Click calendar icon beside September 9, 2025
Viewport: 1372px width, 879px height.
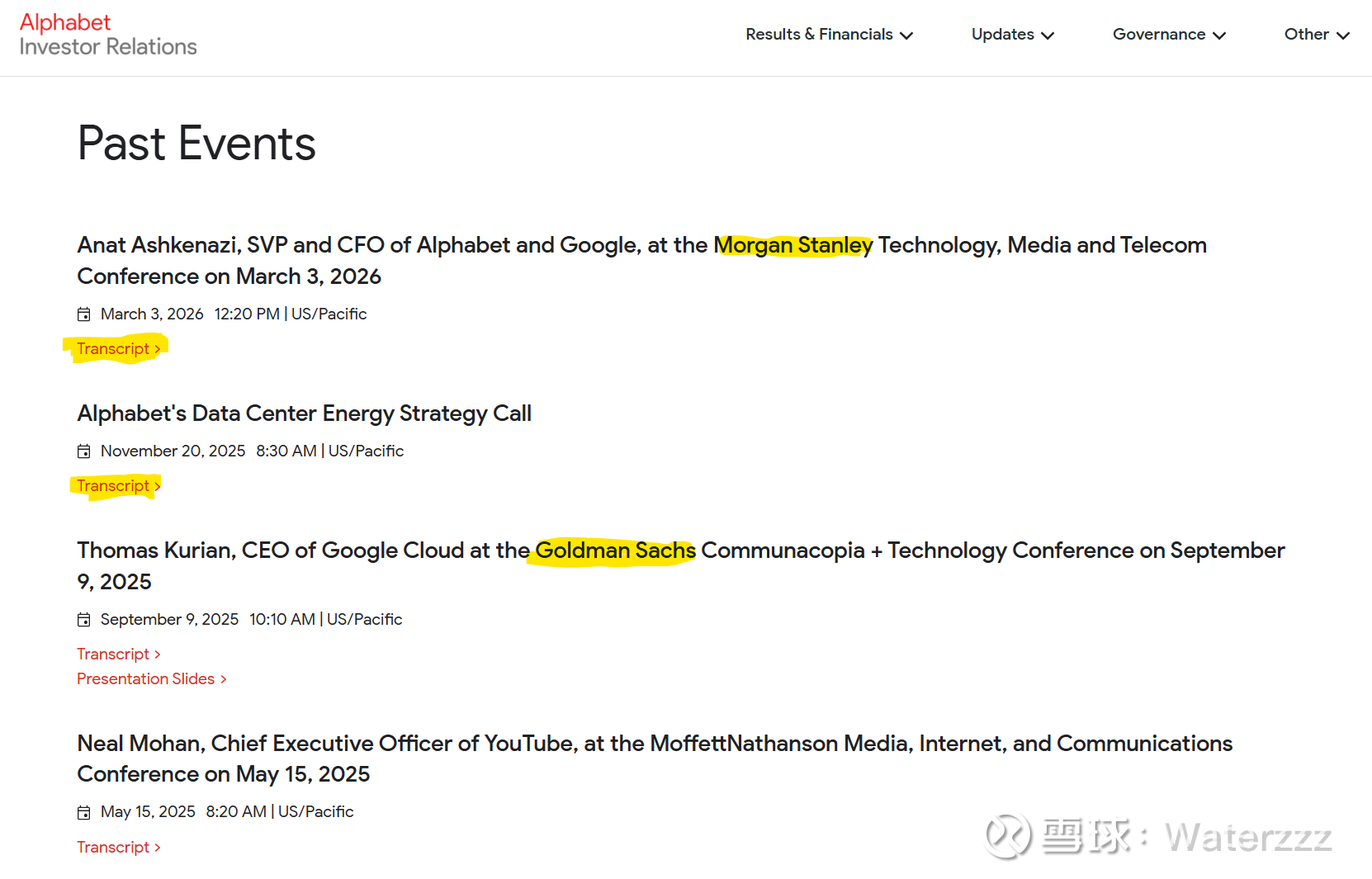(x=84, y=620)
